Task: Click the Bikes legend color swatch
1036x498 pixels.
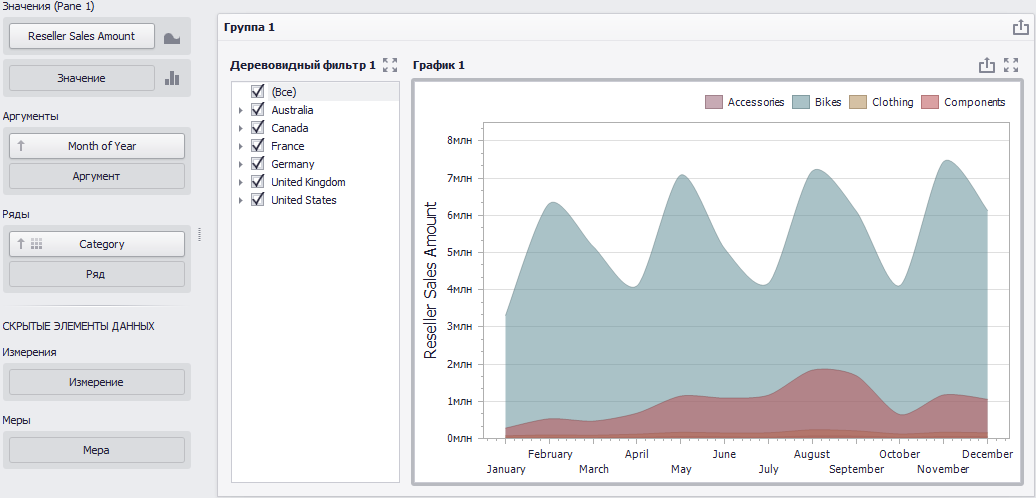Action: point(800,102)
